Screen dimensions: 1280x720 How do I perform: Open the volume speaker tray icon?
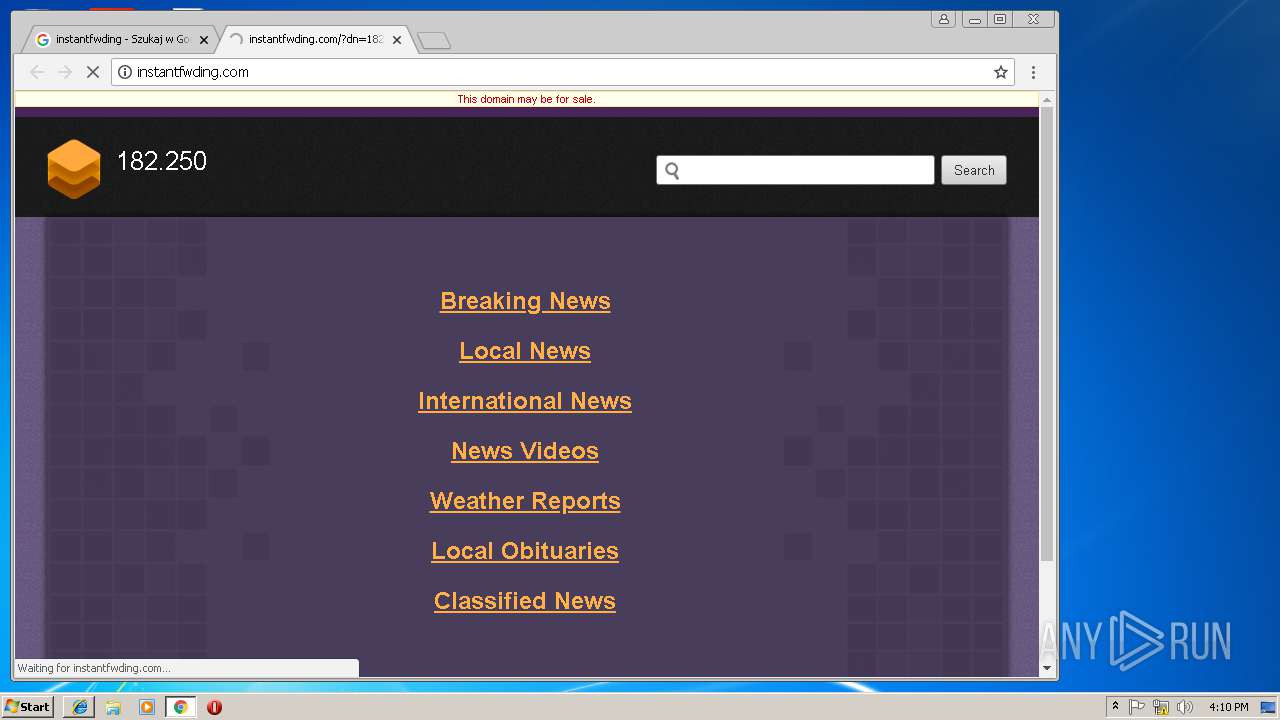click(1185, 707)
